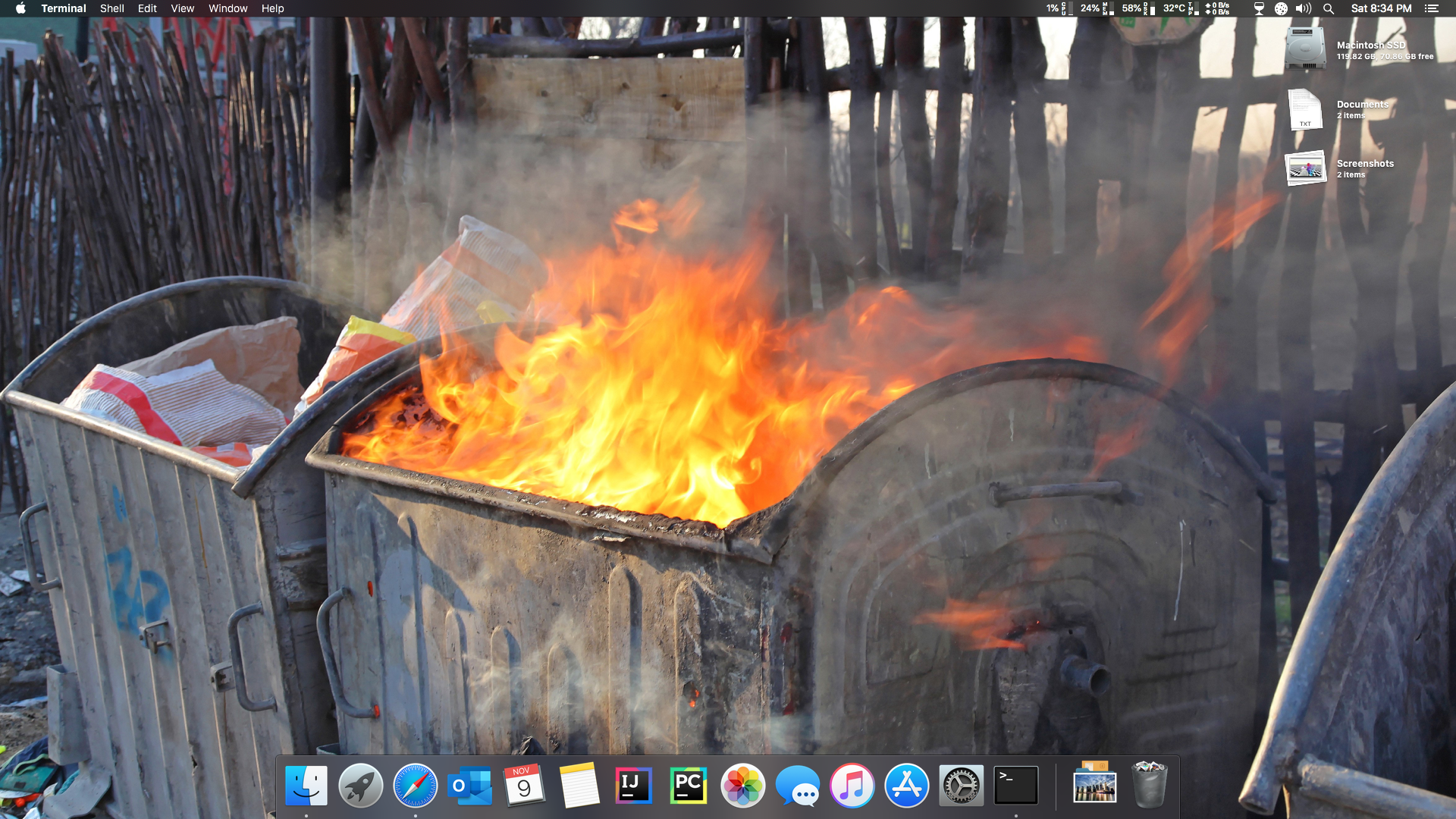Open Microsoft Outlook from Dock

coord(469,786)
